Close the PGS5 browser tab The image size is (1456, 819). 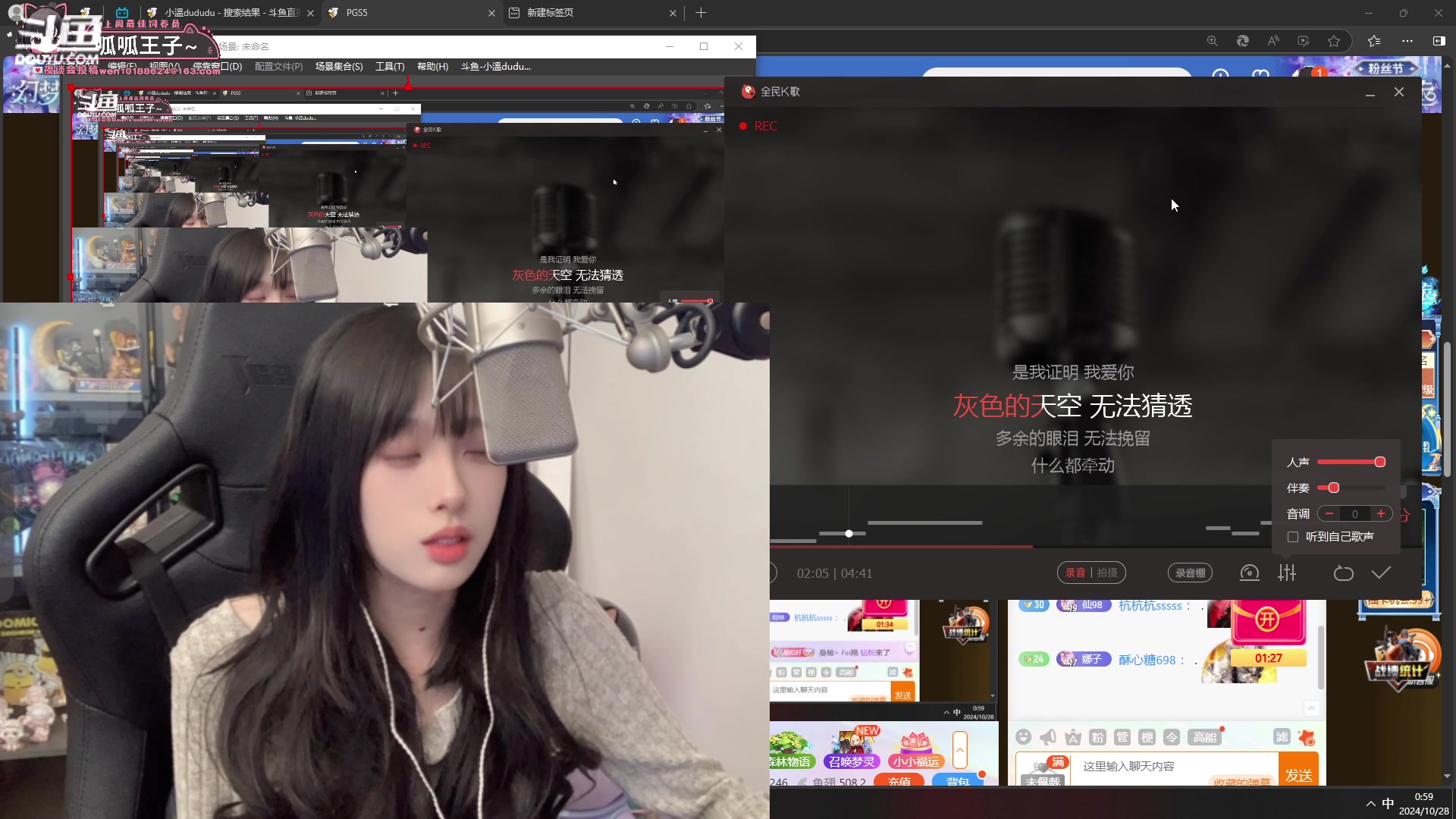coord(491,13)
